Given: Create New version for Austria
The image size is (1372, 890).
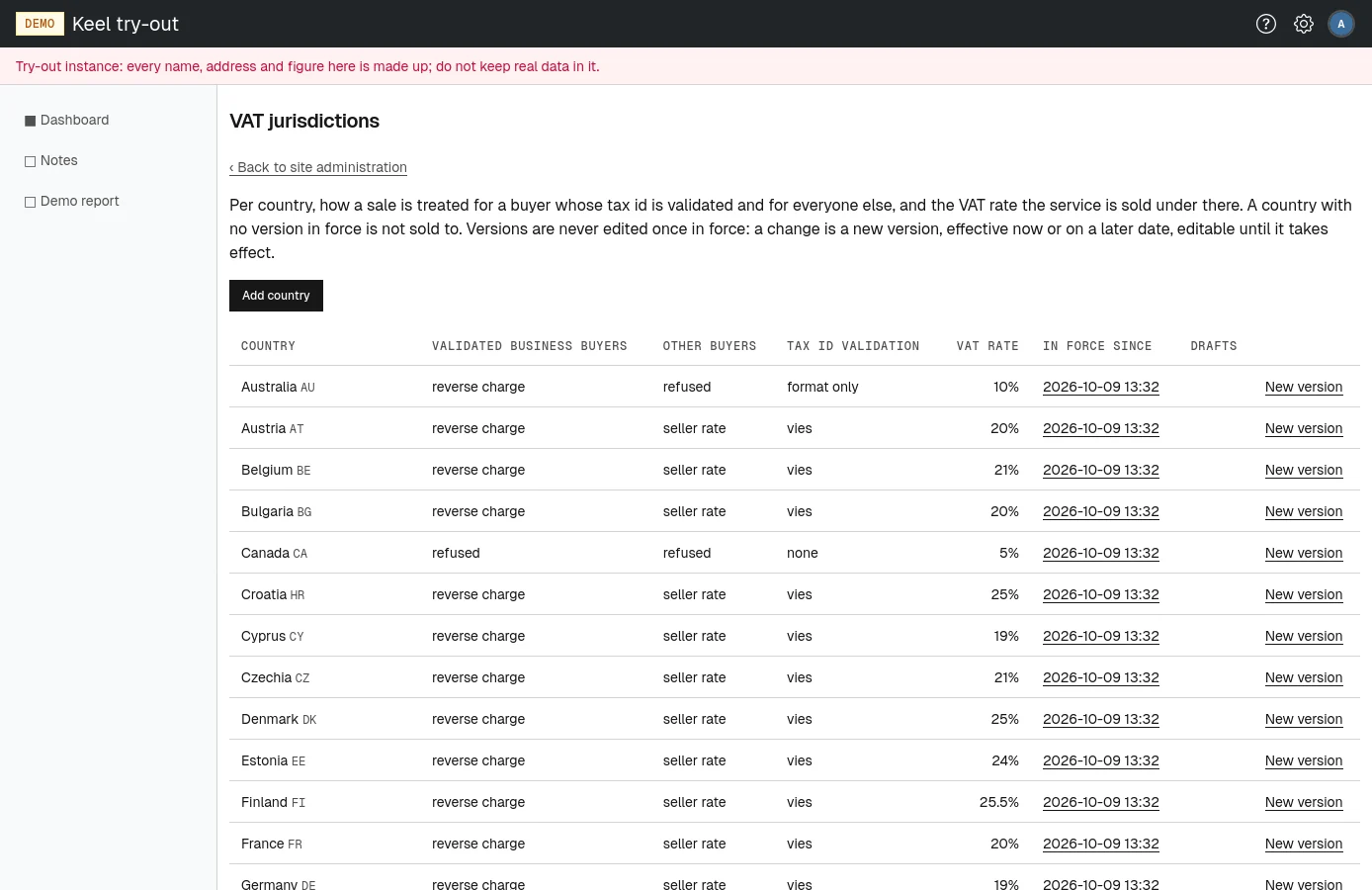Looking at the screenshot, I should (1304, 428).
